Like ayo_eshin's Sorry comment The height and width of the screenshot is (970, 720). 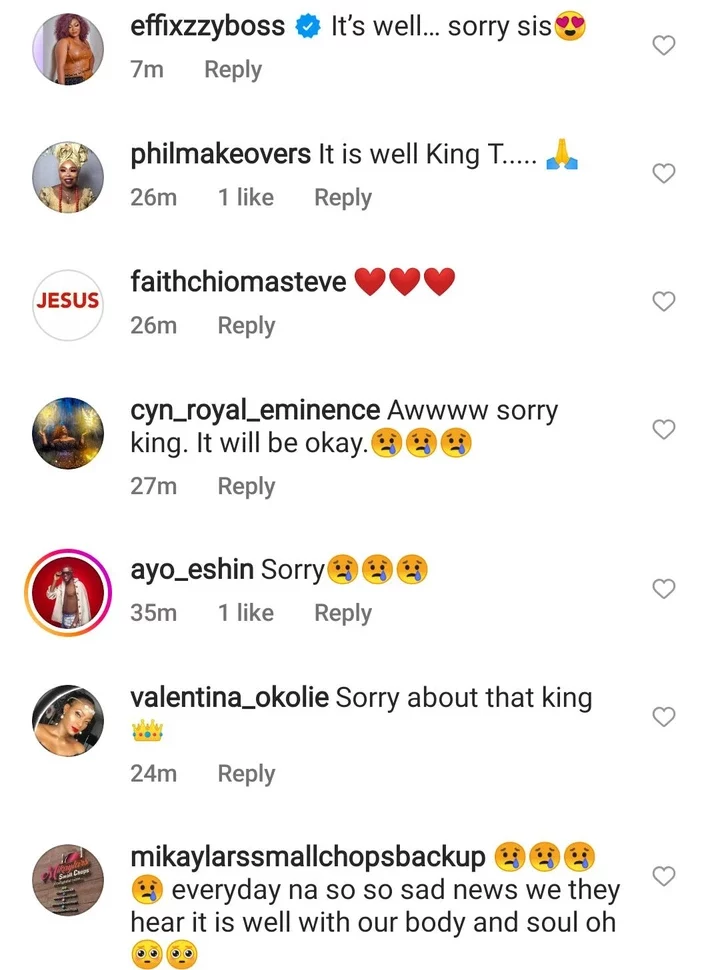(664, 589)
